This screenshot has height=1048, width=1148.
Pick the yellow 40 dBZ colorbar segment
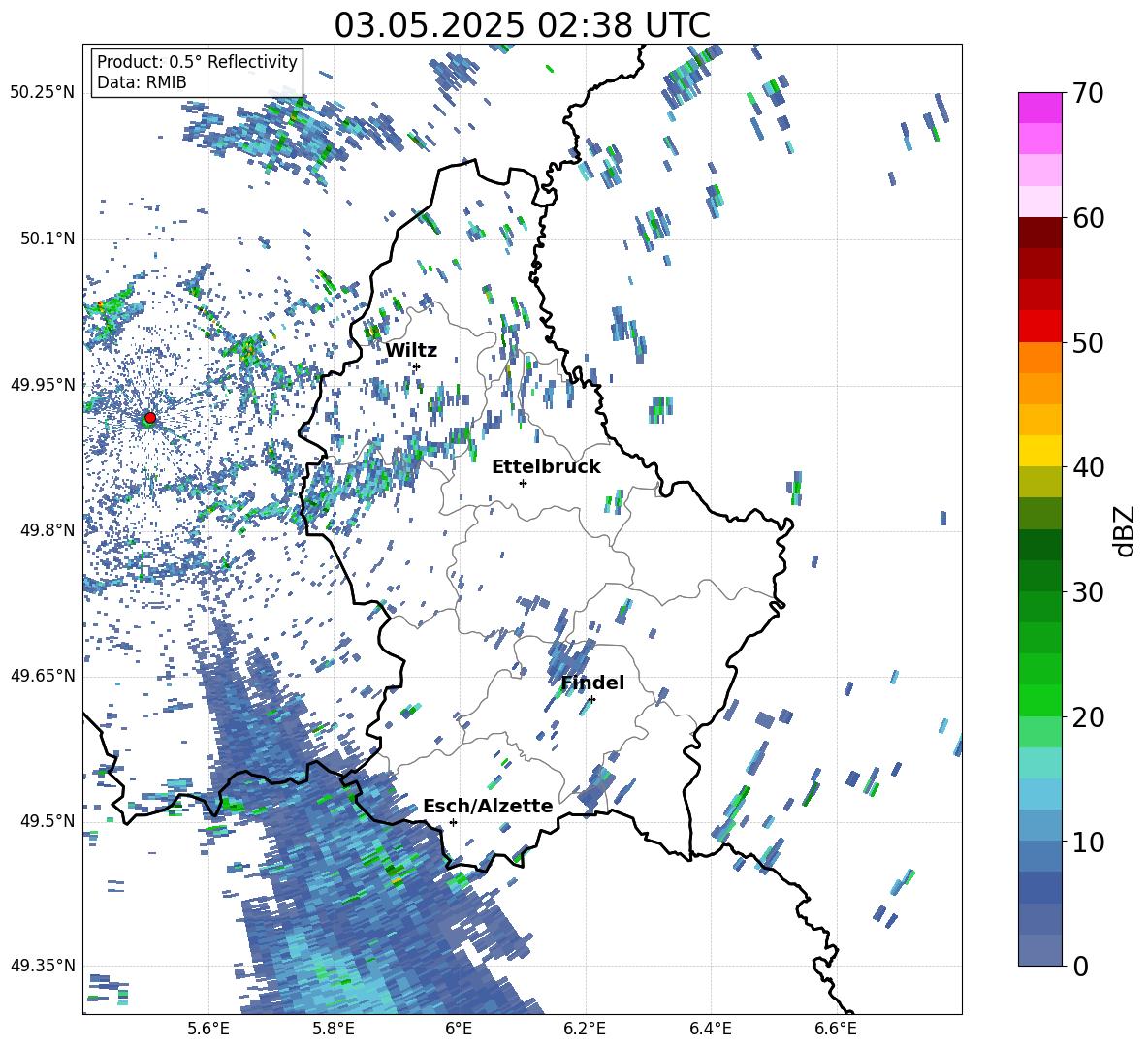coord(1039,451)
